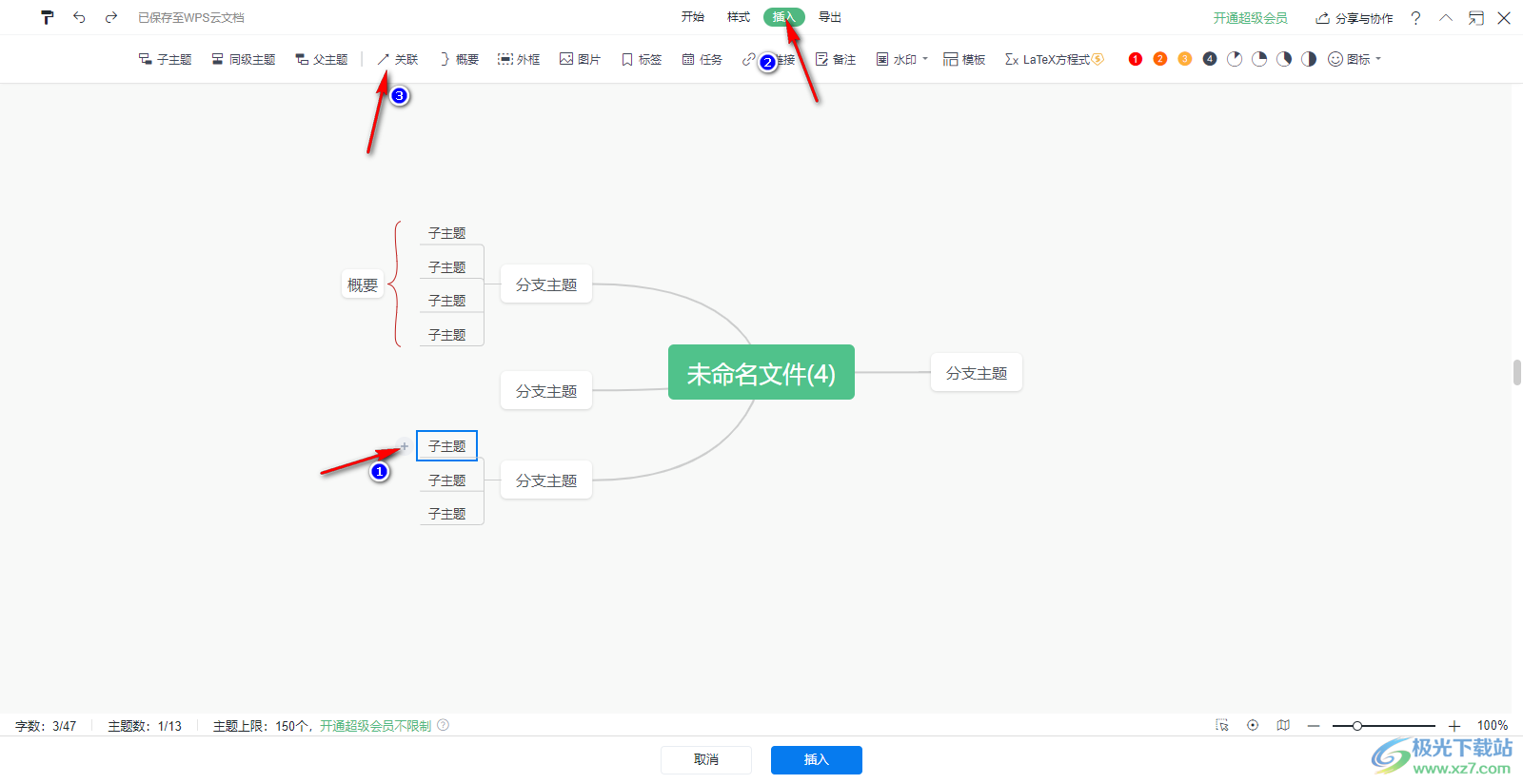
Task: Click the 取消 cancel button
Action: (706, 759)
